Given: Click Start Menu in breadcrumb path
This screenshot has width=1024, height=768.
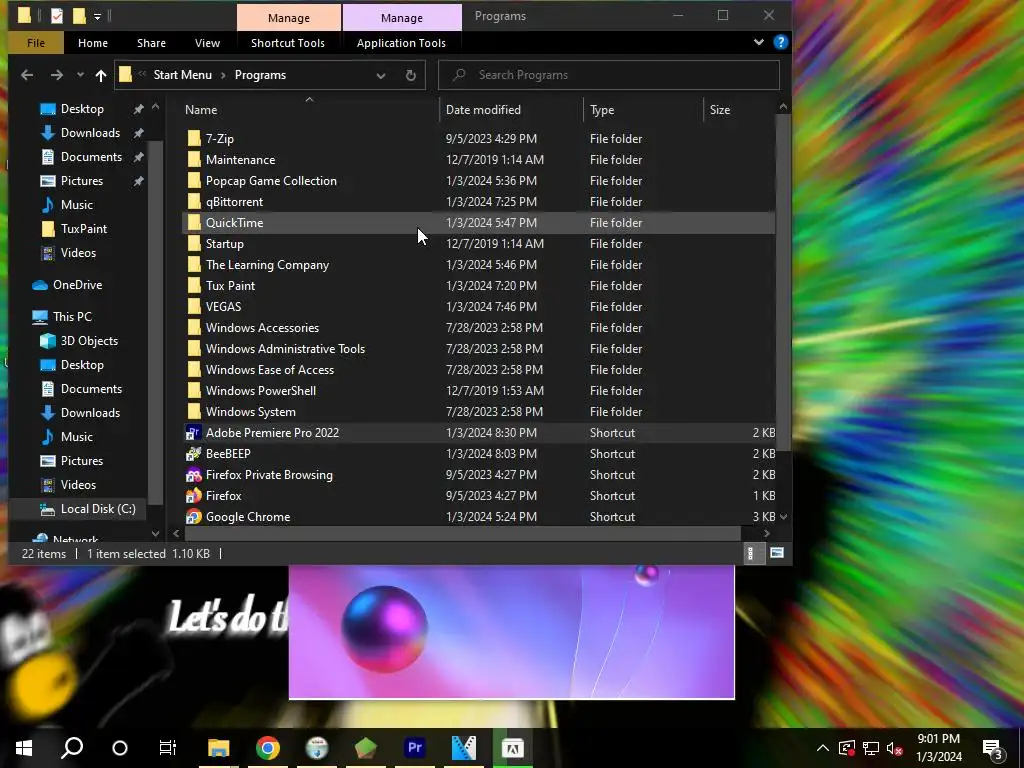Looking at the screenshot, I should coord(182,75).
